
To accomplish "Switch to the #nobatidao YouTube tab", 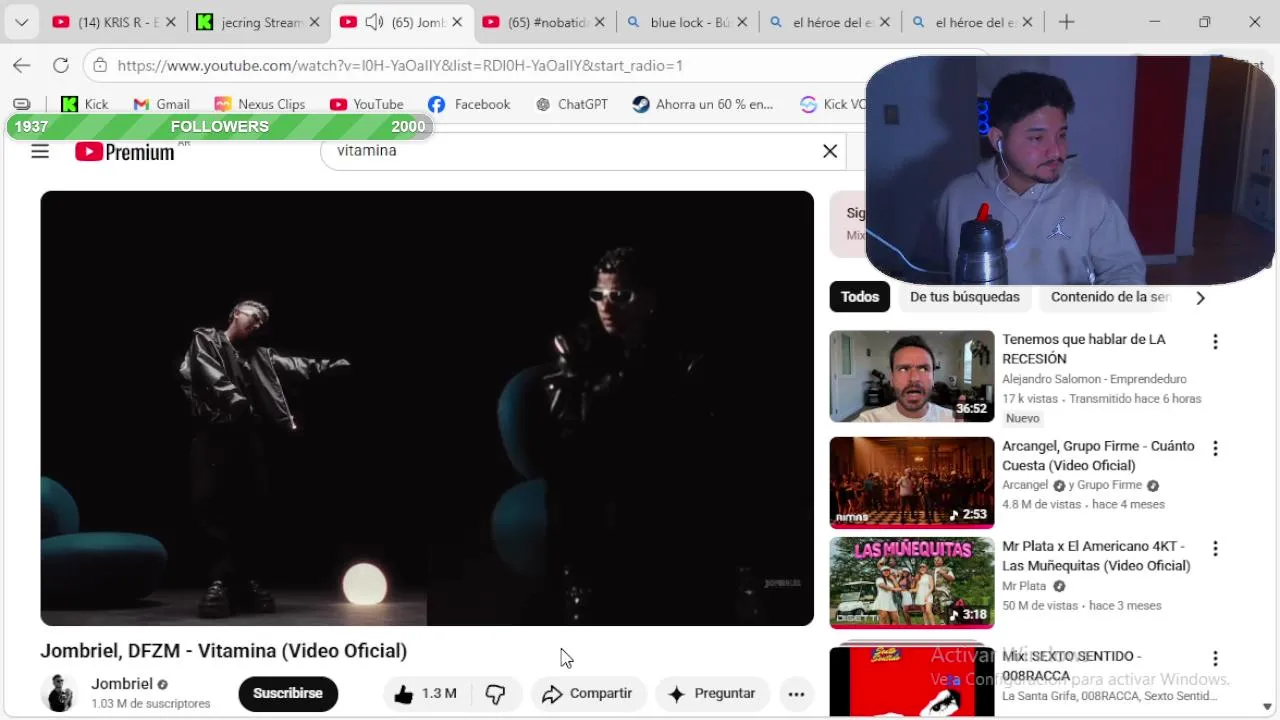I will click(543, 22).
